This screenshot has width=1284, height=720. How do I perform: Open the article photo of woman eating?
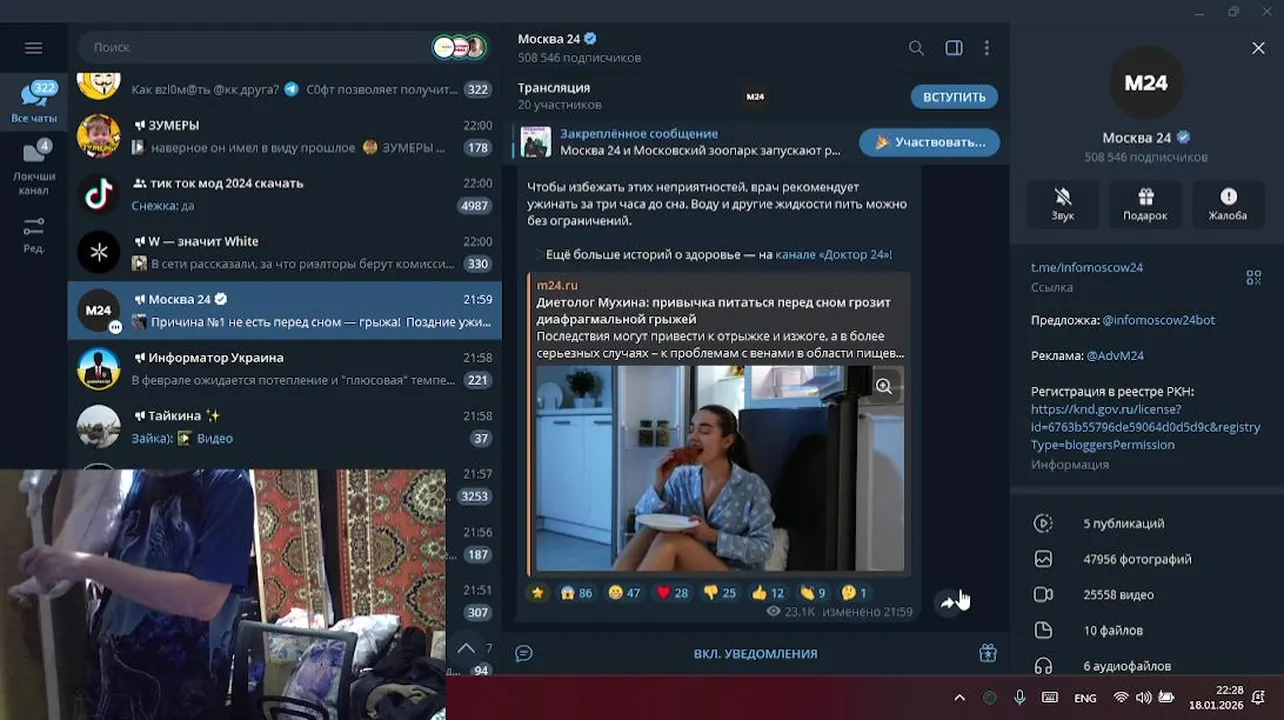(720, 468)
